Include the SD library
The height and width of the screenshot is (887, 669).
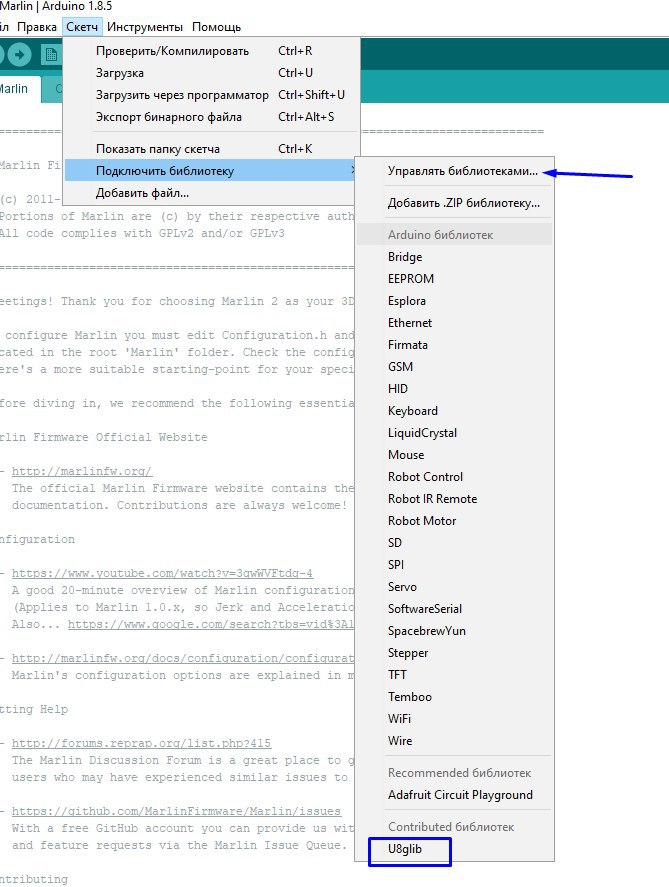455,542
